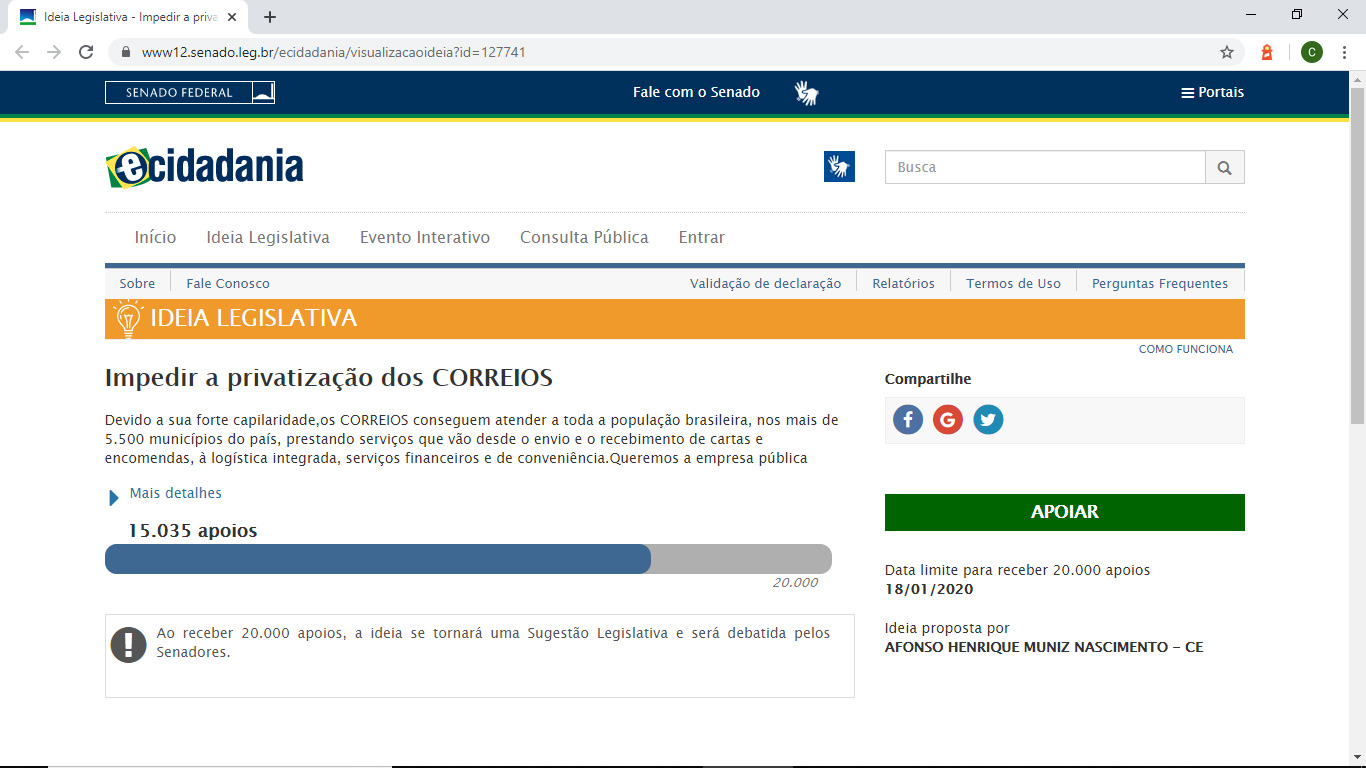Click the Compartilhe heading
The image size is (1366, 768).
(928, 379)
